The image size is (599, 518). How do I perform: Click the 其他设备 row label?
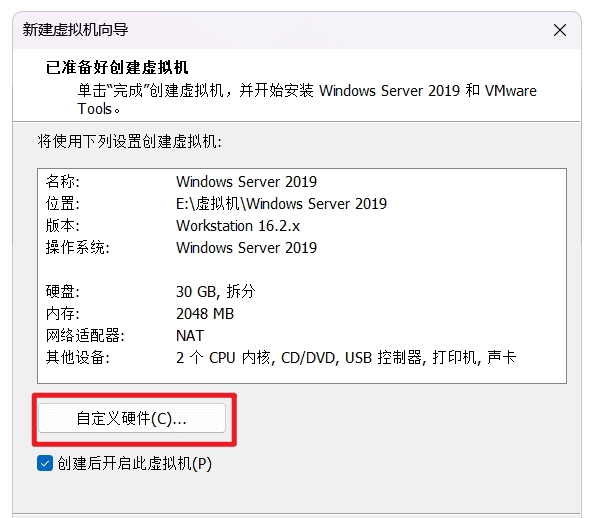point(78,358)
